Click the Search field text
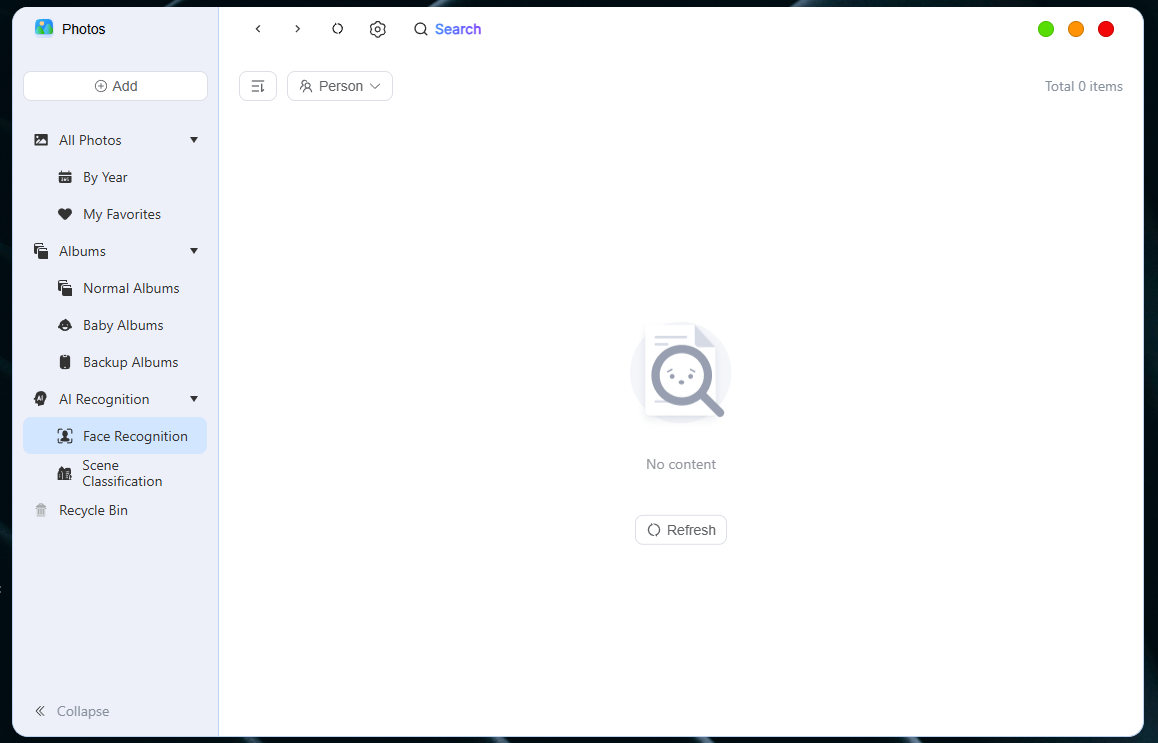 pos(458,29)
